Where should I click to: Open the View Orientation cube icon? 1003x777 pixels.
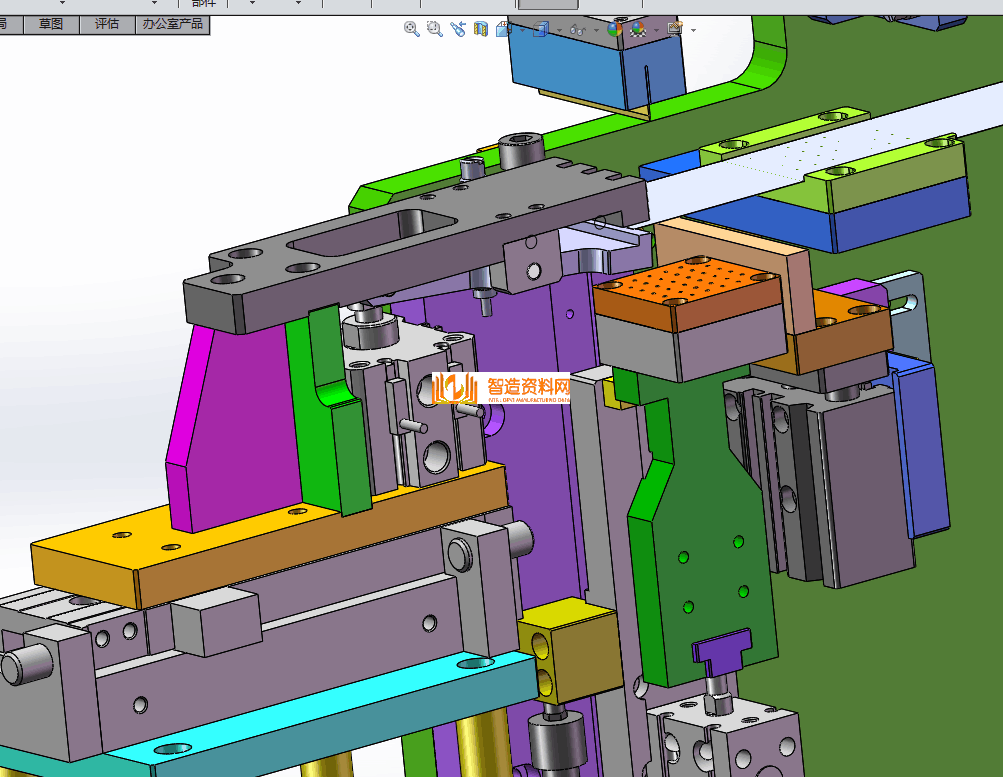505,29
